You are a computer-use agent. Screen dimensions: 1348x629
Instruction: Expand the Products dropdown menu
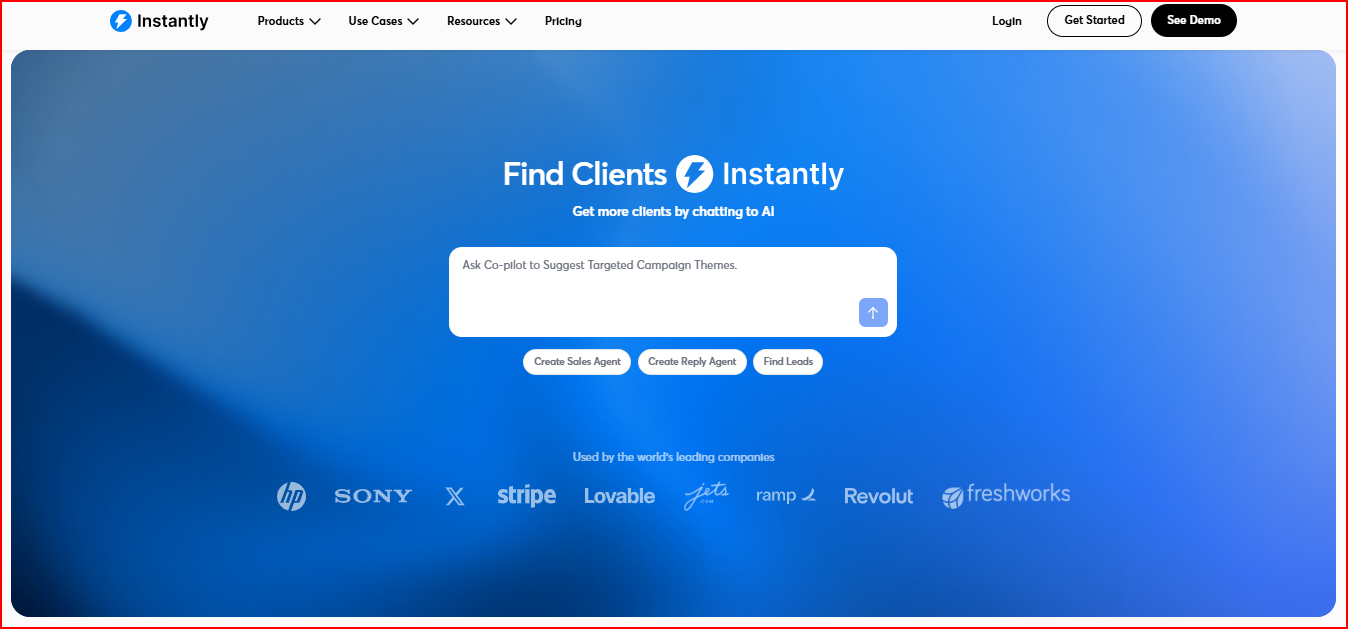pyautogui.click(x=289, y=21)
